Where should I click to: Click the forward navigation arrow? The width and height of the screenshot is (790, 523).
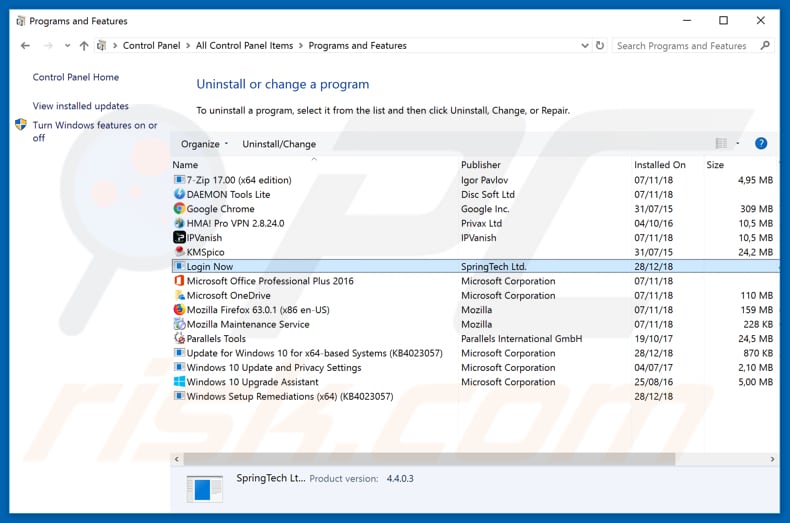coord(48,46)
